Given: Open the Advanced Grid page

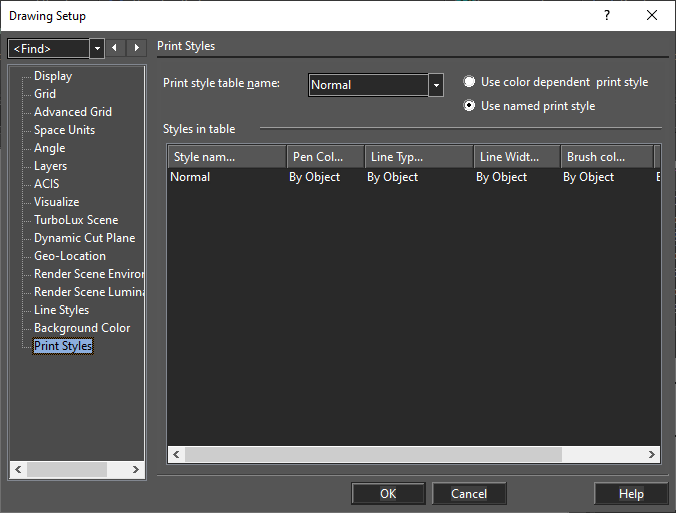Looking at the screenshot, I should 73,112.
